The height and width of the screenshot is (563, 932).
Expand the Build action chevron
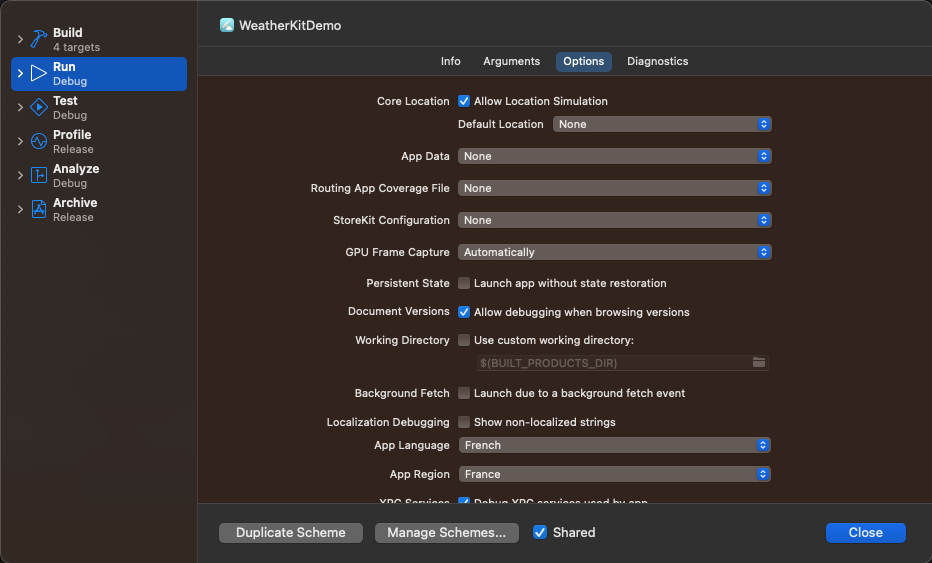(20, 39)
